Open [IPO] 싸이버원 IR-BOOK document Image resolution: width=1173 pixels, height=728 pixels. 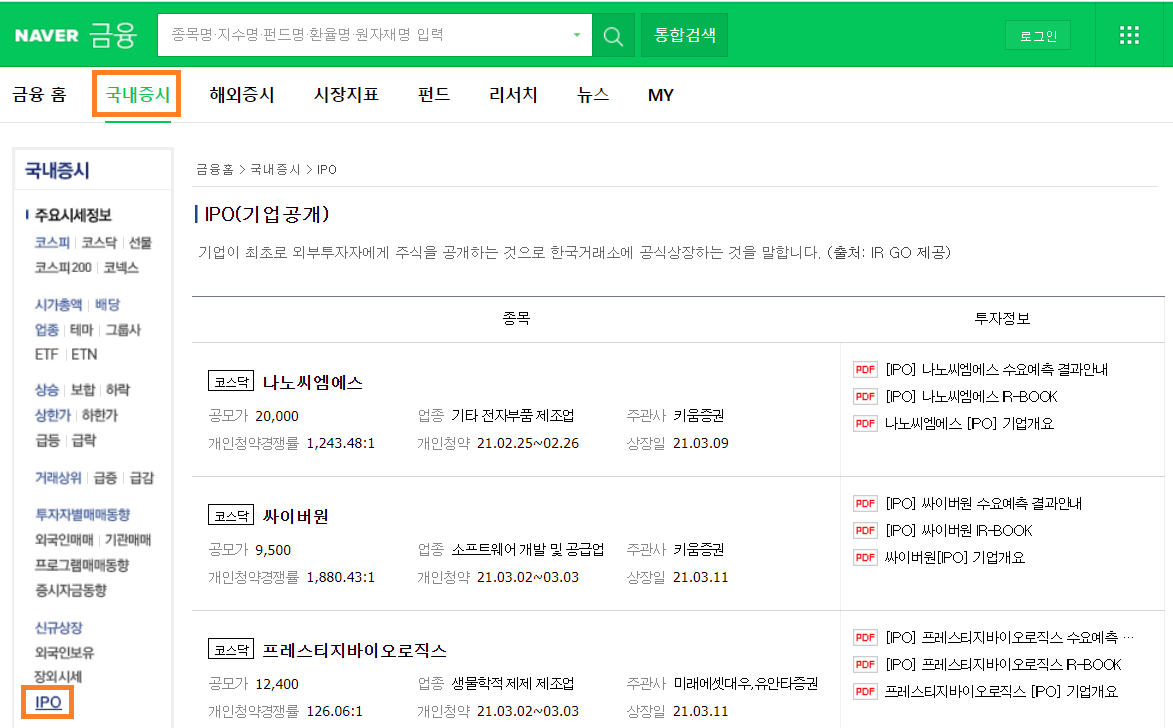pyautogui.click(x=959, y=530)
